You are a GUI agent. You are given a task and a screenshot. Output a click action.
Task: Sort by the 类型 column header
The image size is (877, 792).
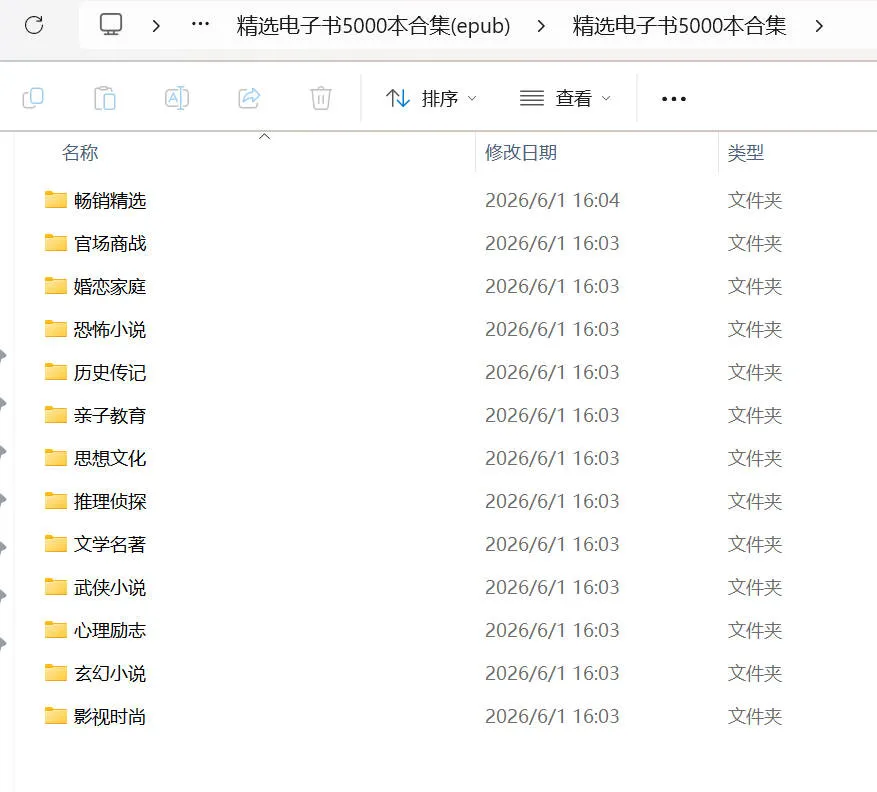click(x=746, y=153)
